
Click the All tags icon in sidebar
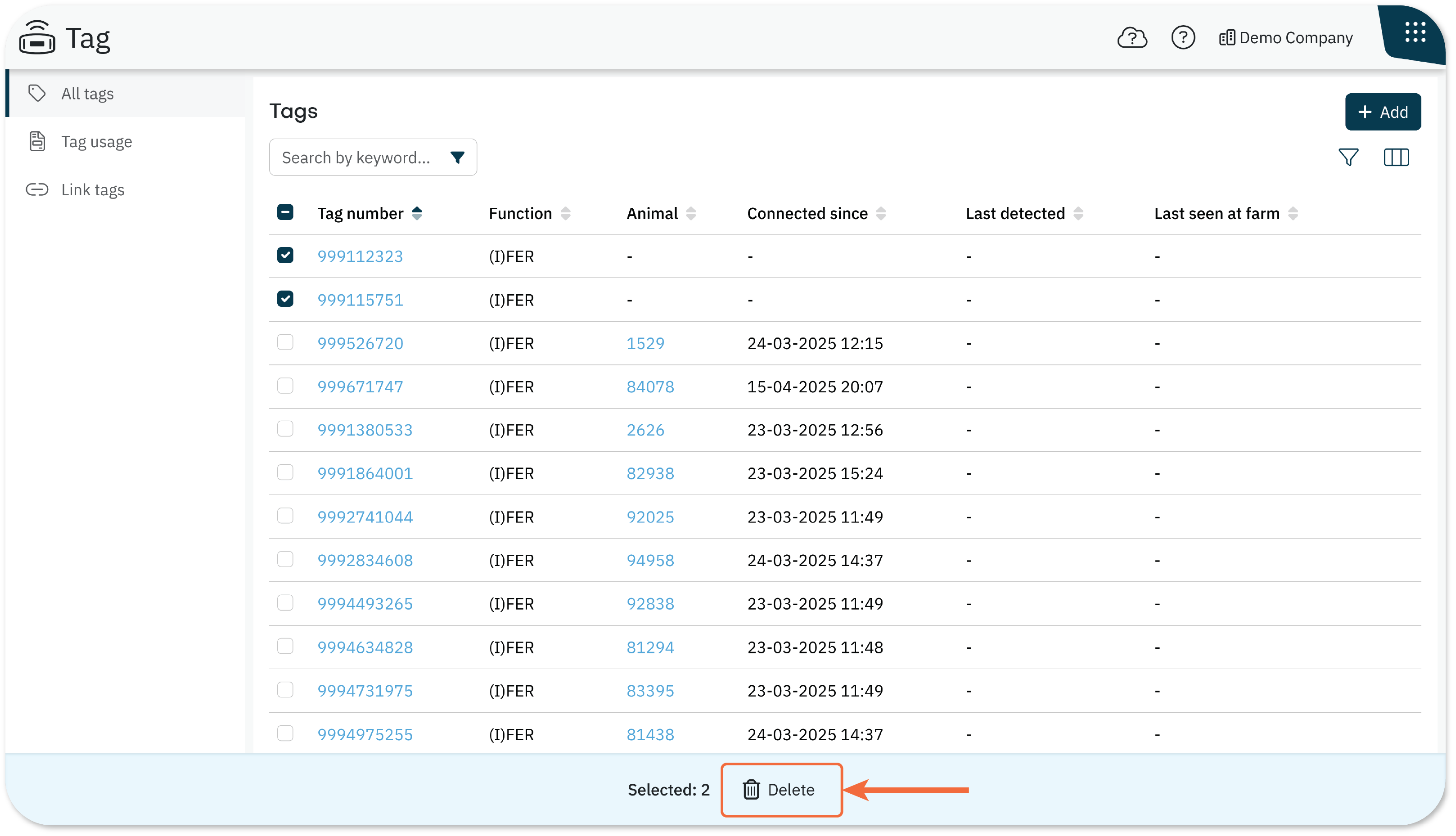pyautogui.click(x=37, y=93)
